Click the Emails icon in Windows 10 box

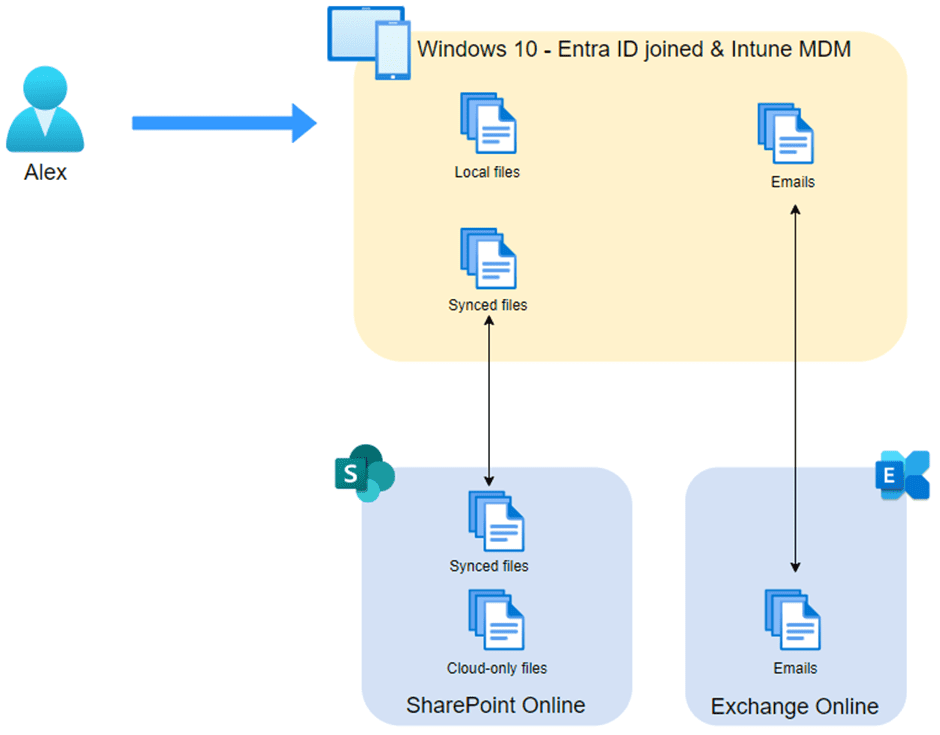coord(785,133)
